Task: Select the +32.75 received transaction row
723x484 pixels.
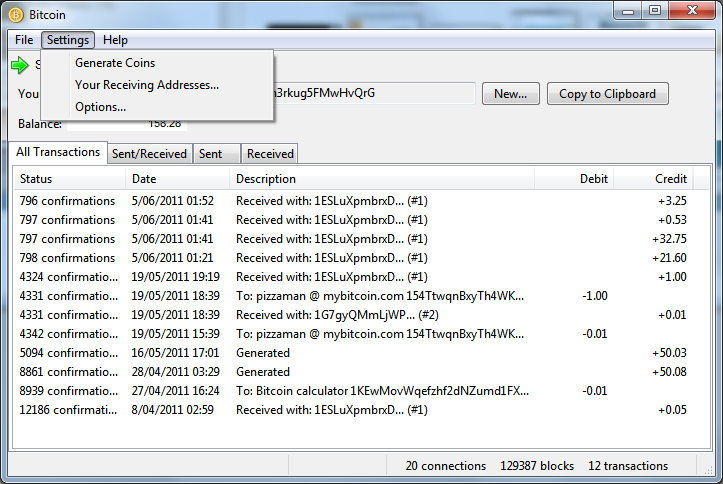Action: tap(350, 239)
